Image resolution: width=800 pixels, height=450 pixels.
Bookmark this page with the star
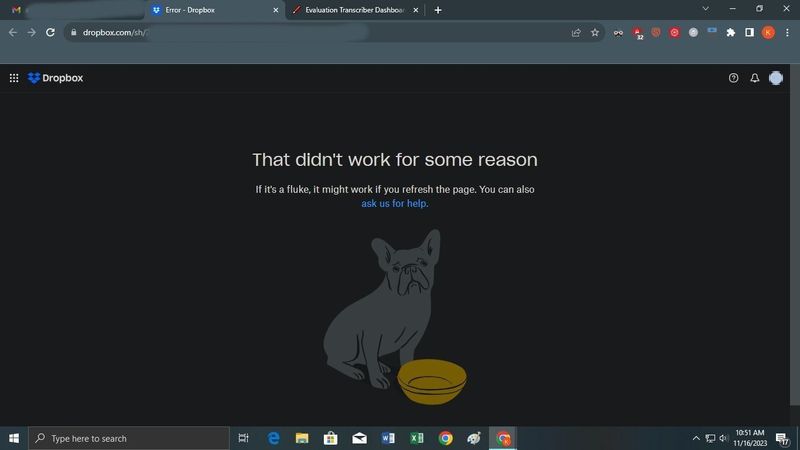pos(595,33)
